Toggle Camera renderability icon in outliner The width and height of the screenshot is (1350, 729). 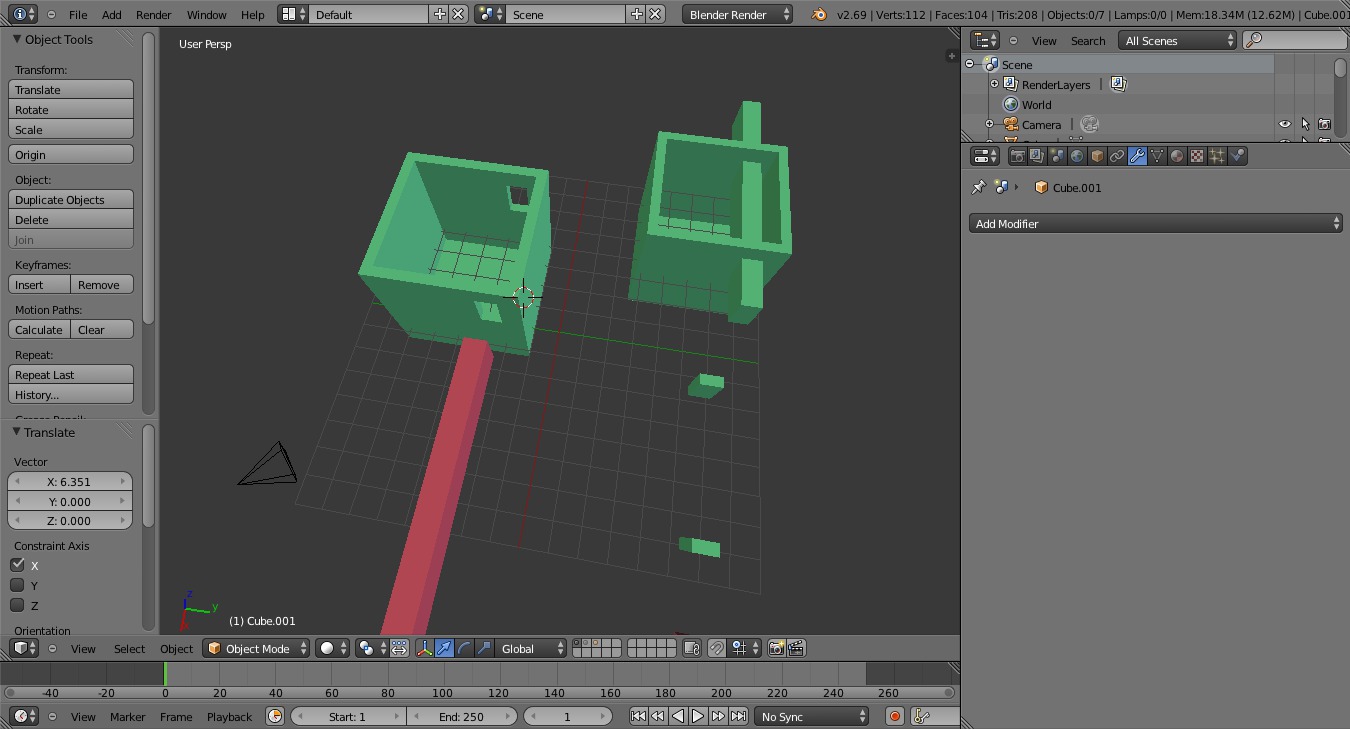[x=1324, y=125]
